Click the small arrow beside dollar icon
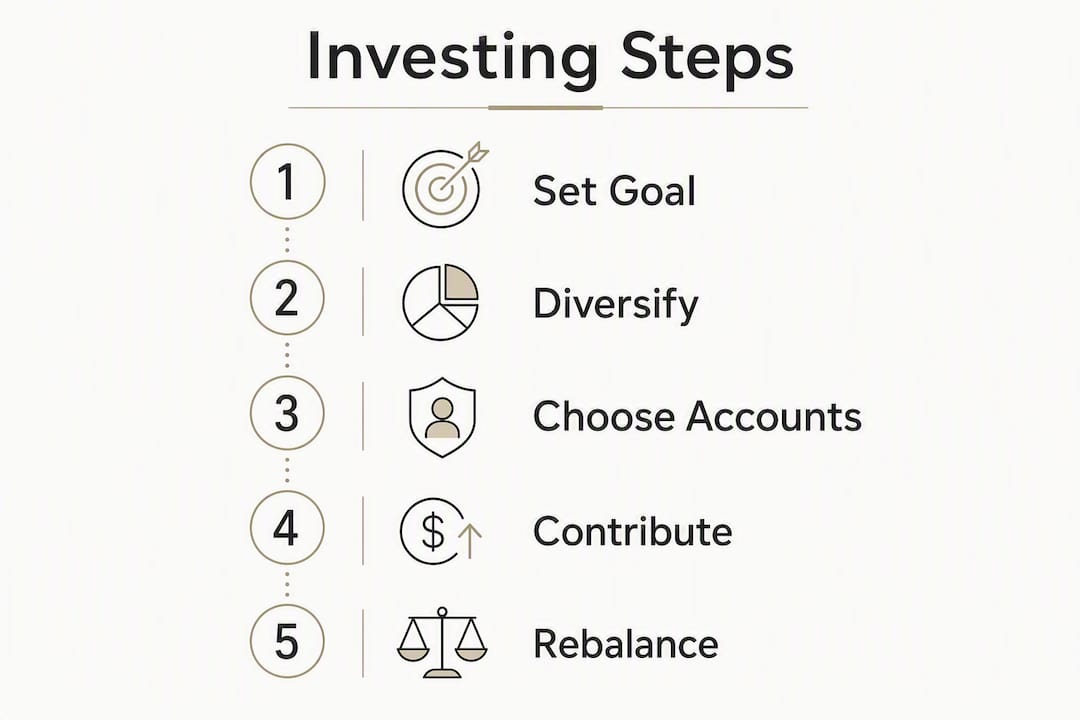The width and height of the screenshot is (1080, 720). (470, 540)
